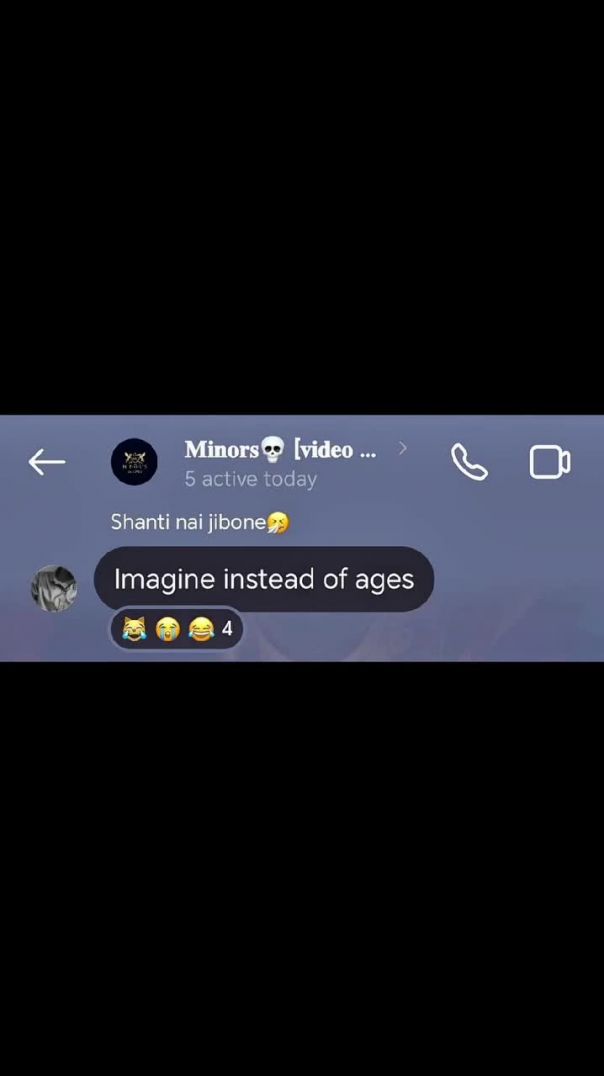
Task: Select the 'Shanti nai jibone' message text
Action: coord(188,522)
